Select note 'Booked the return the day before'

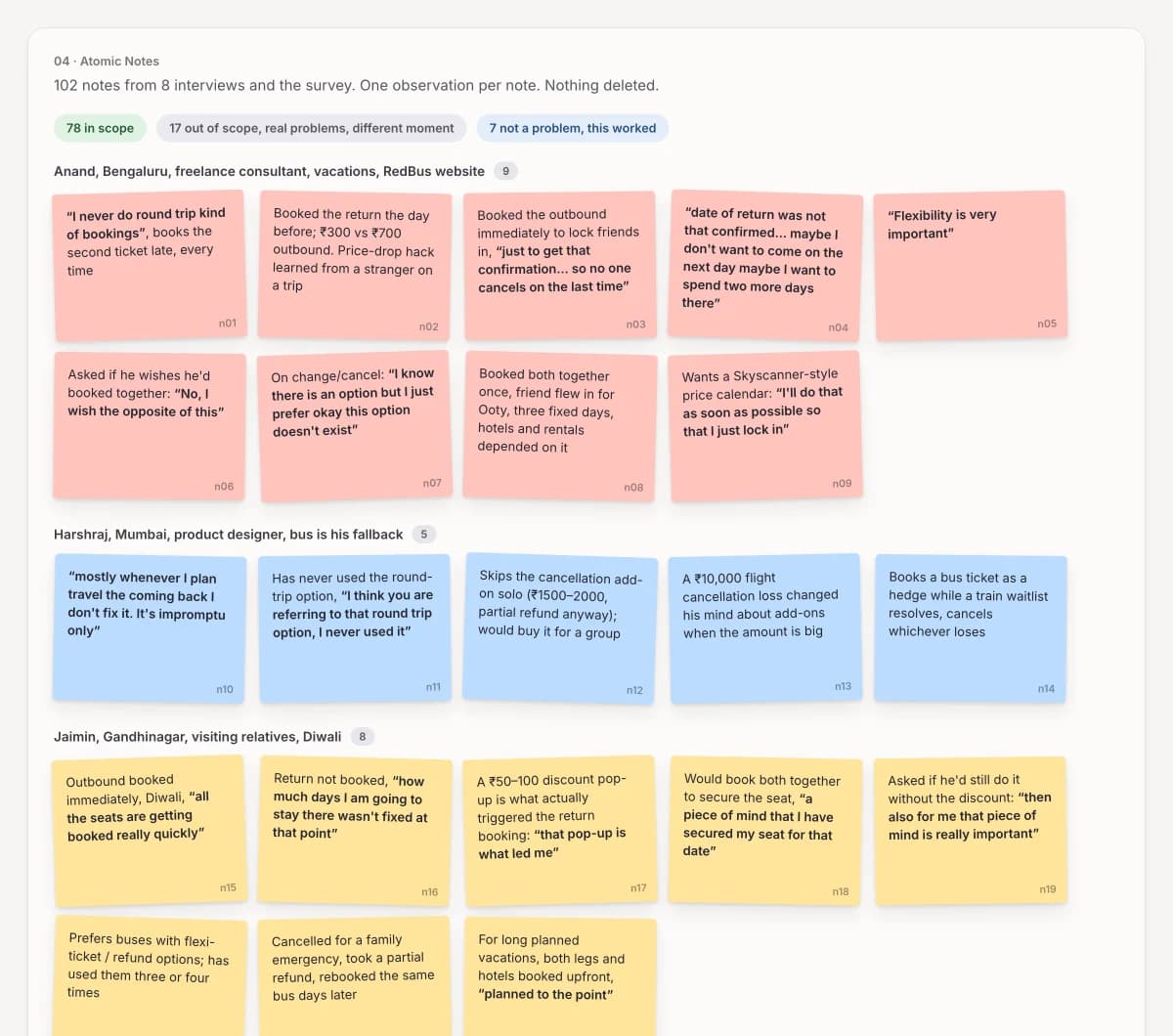pyautogui.click(x=356, y=266)
